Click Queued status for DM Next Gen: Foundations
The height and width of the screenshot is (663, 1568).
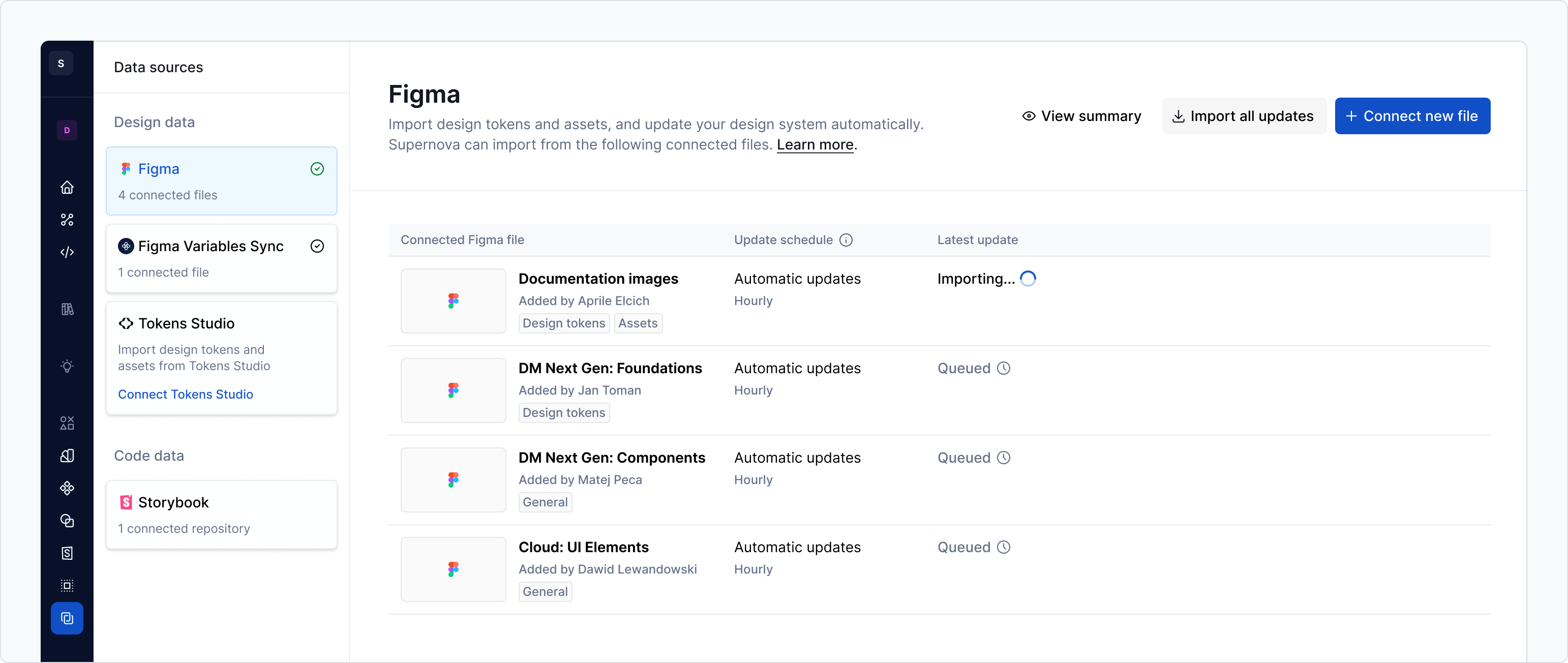coord(963,368)
